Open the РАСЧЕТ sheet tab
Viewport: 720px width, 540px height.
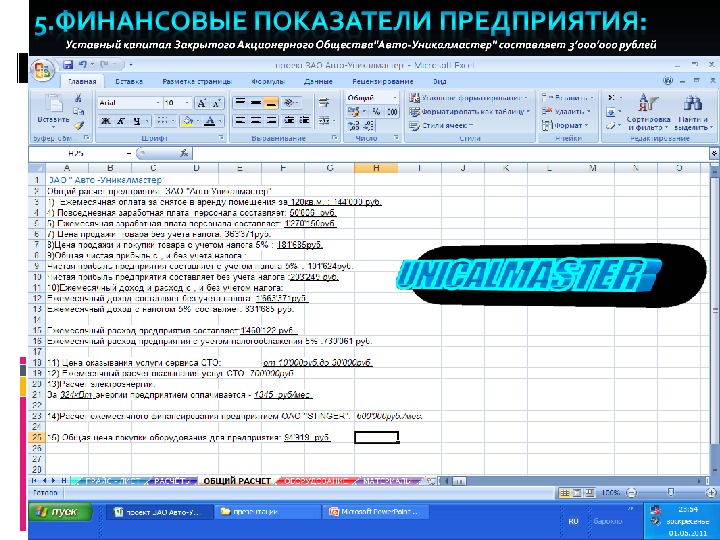pyautogui.click(x=170, y=481)
